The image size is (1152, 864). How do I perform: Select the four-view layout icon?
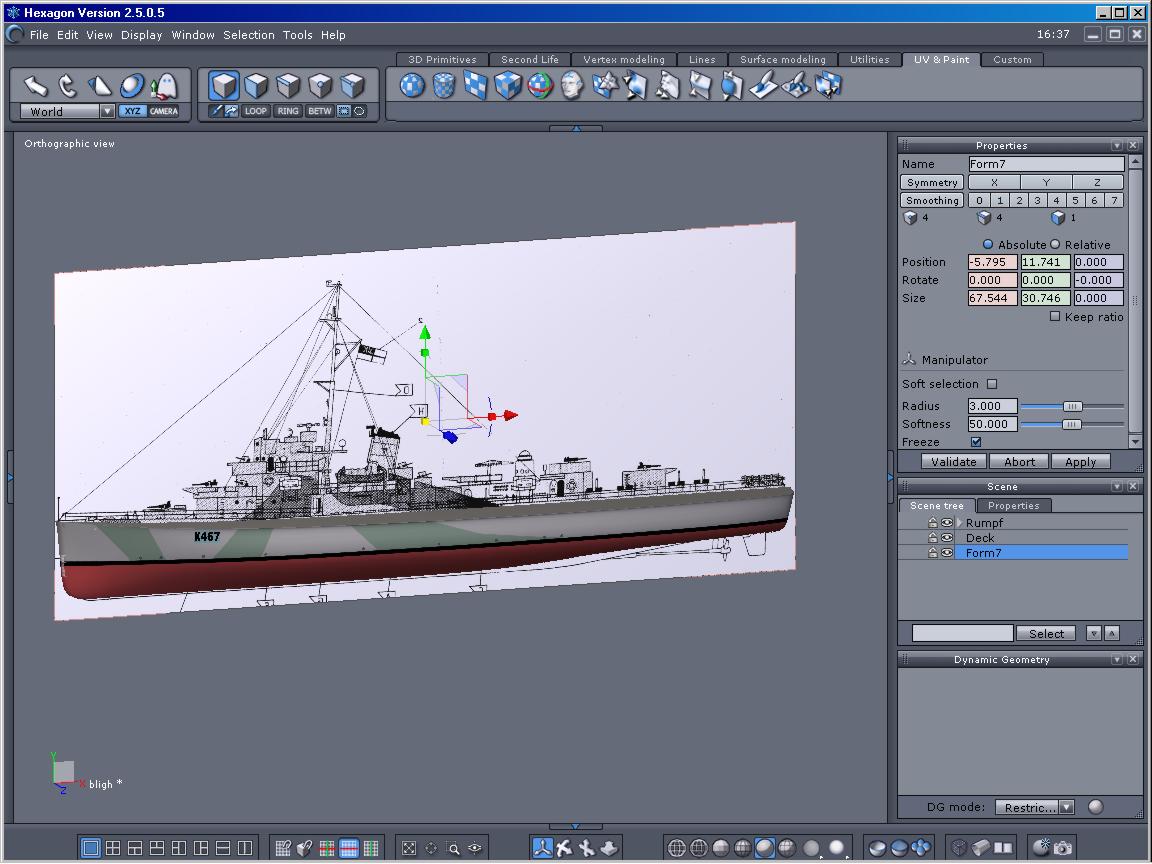coord(113,848)
